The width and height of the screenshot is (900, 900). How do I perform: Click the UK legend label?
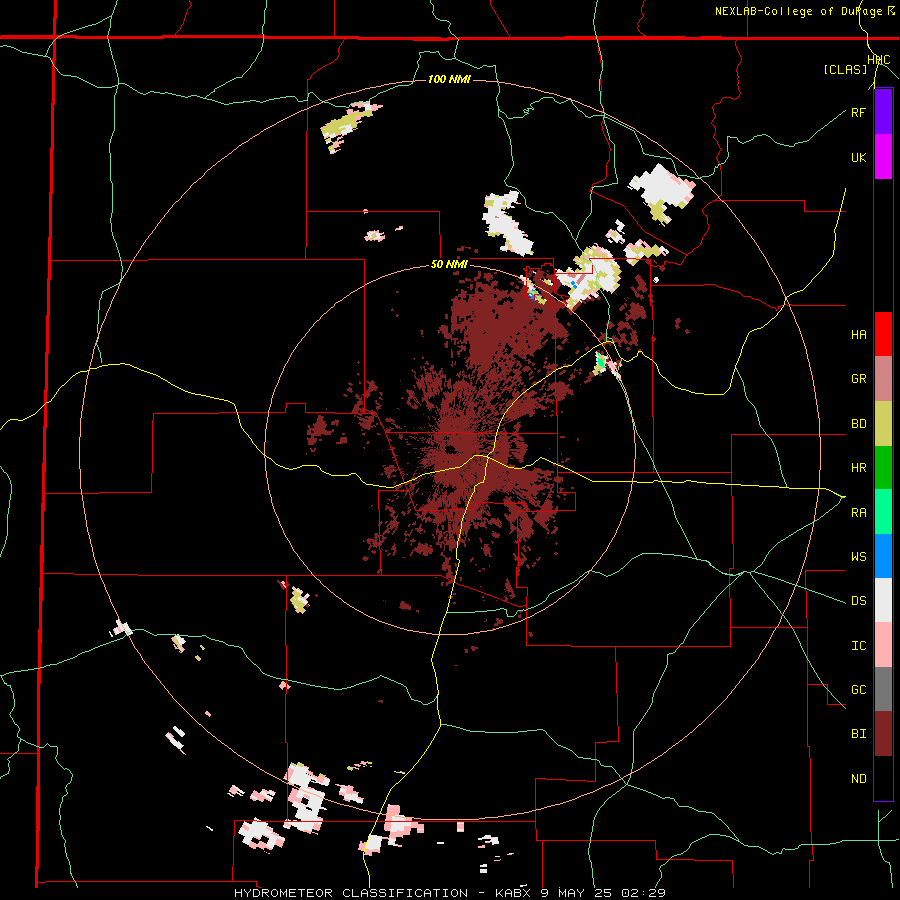(x=858, y=157)
